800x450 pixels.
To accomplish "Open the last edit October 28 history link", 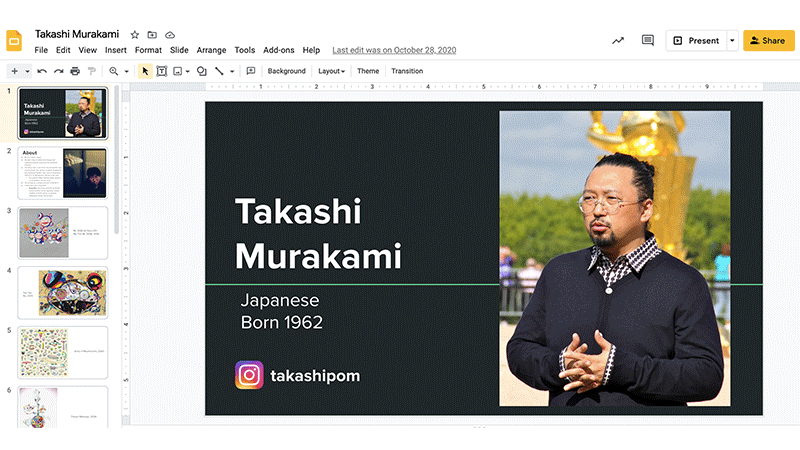I will pyautogui.click(x=394, y=50).
